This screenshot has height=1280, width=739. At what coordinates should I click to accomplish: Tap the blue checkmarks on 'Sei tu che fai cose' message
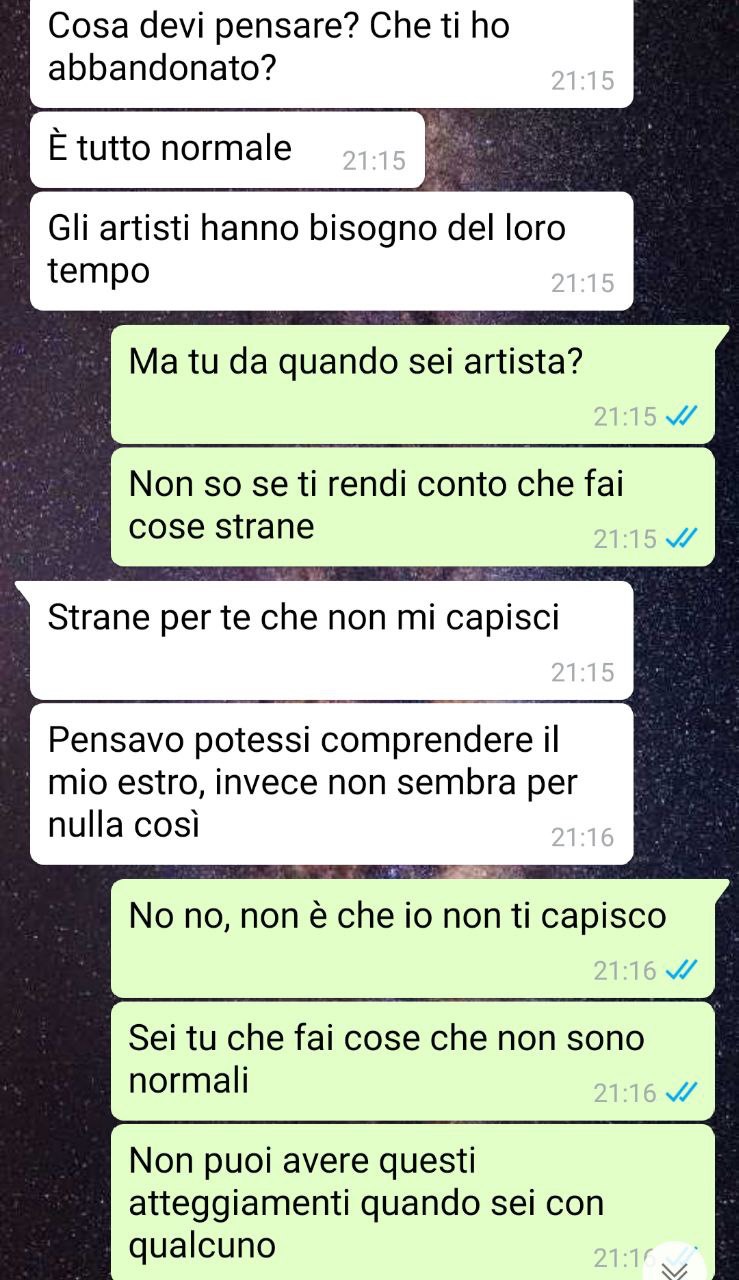click(679, 1094)
